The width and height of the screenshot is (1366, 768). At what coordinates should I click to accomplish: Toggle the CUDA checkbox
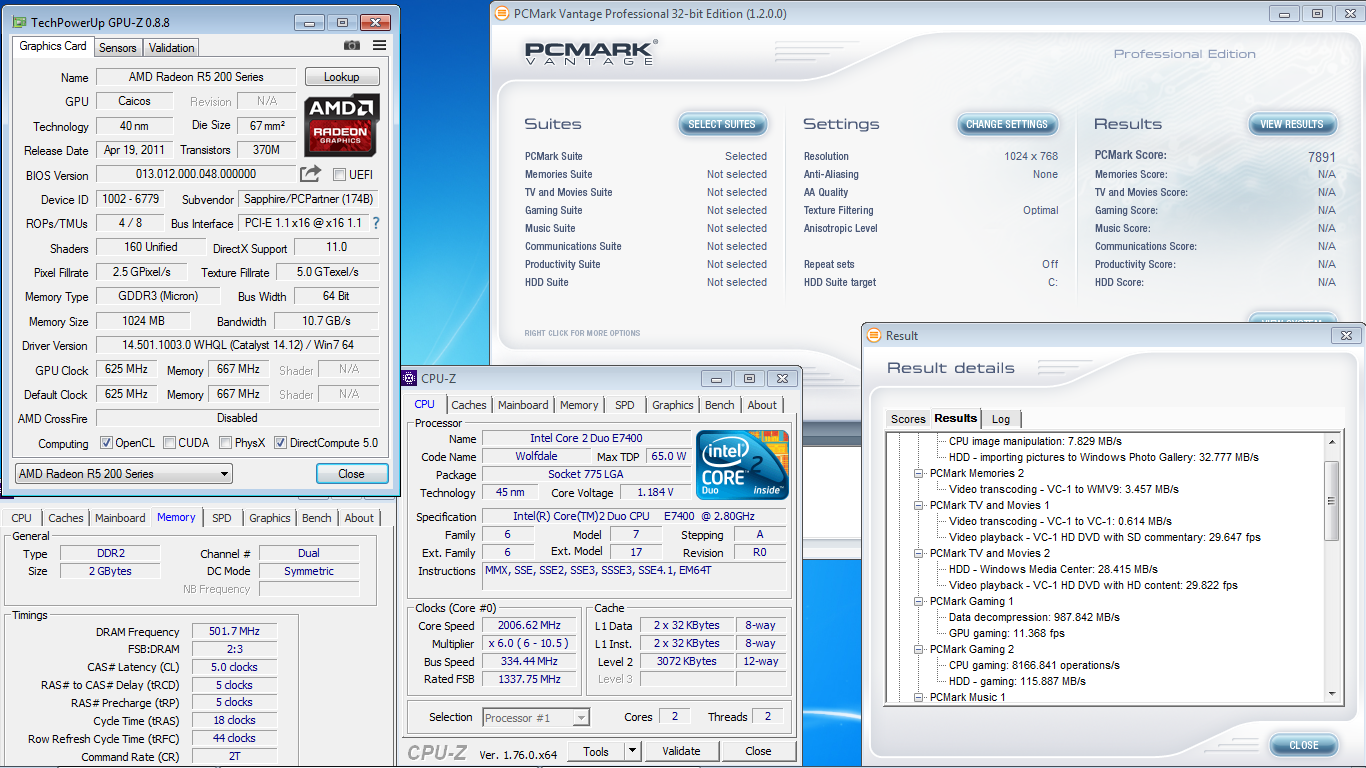[170, 443]
